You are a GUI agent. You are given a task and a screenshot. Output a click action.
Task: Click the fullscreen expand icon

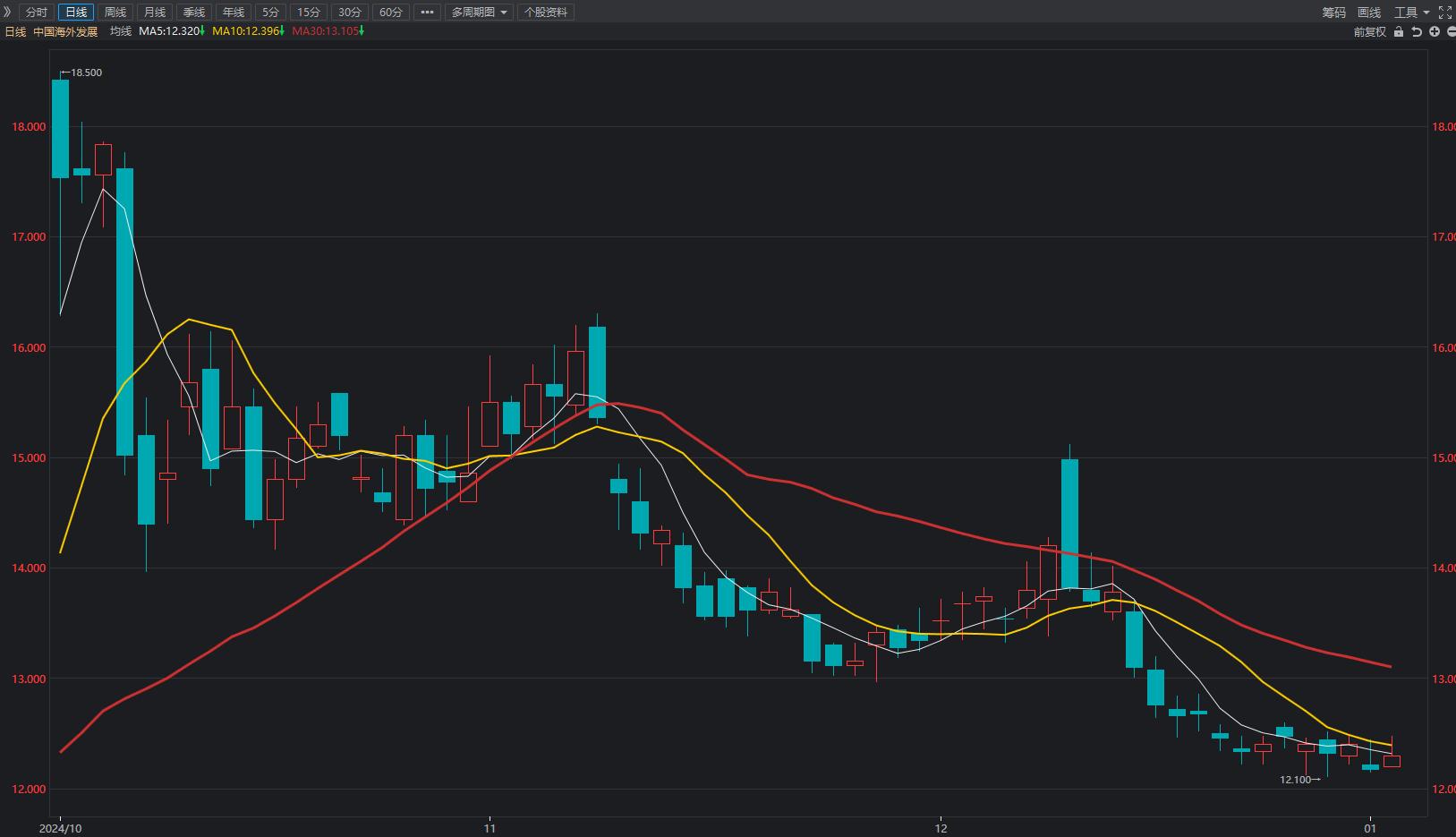point(1444,13)
